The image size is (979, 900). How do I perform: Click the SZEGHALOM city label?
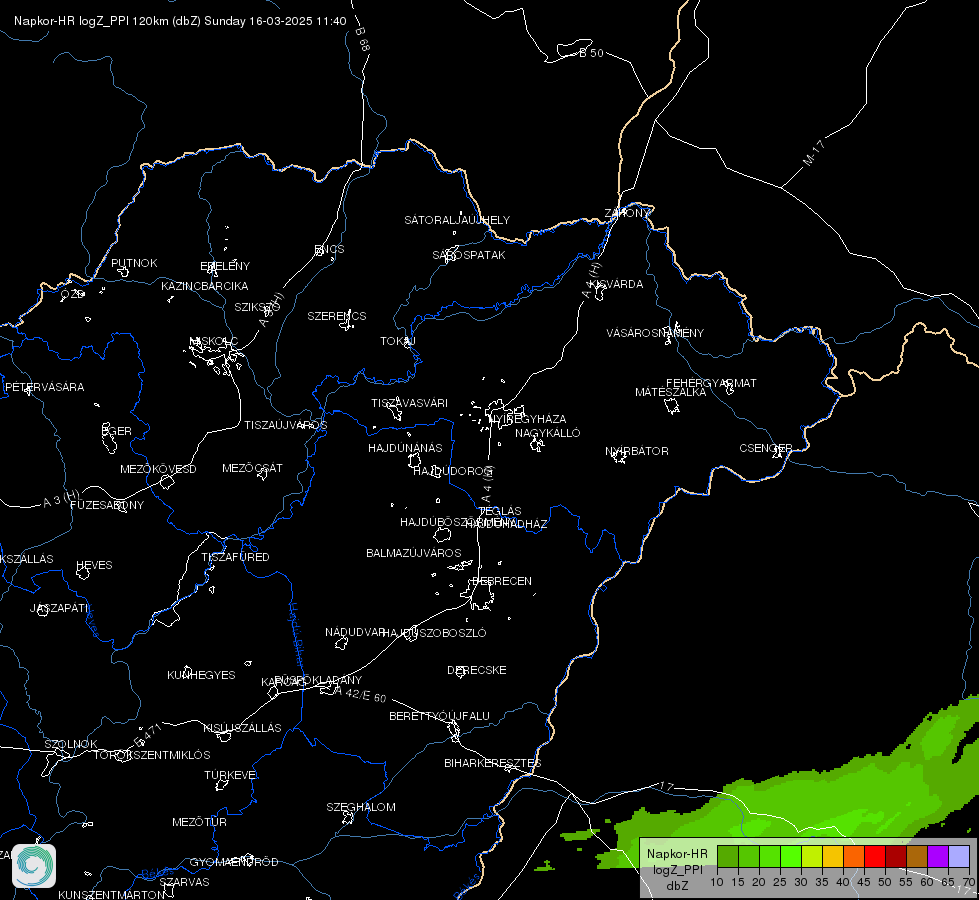361,807
